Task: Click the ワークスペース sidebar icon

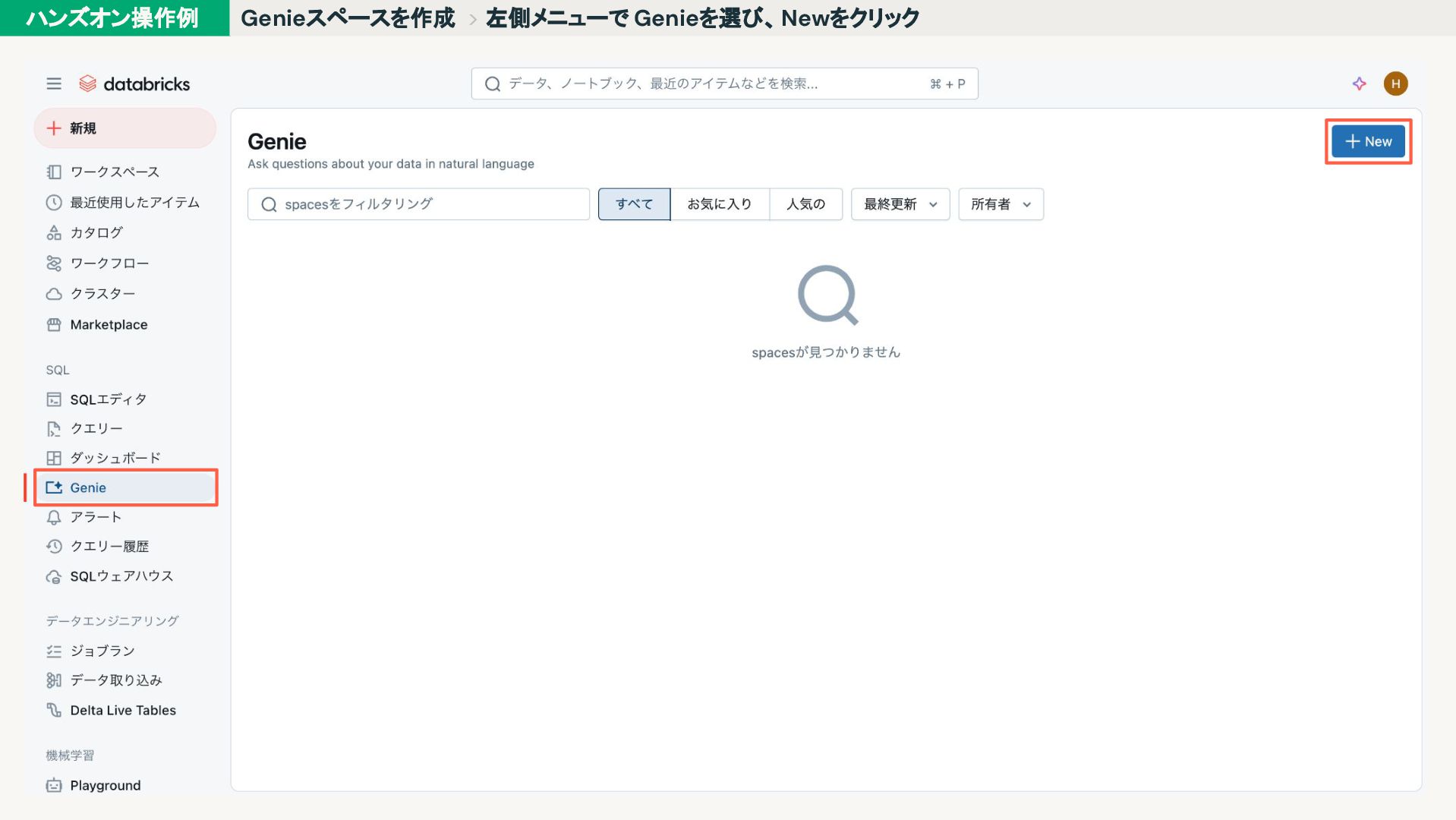Action: [x=54, y=172]
